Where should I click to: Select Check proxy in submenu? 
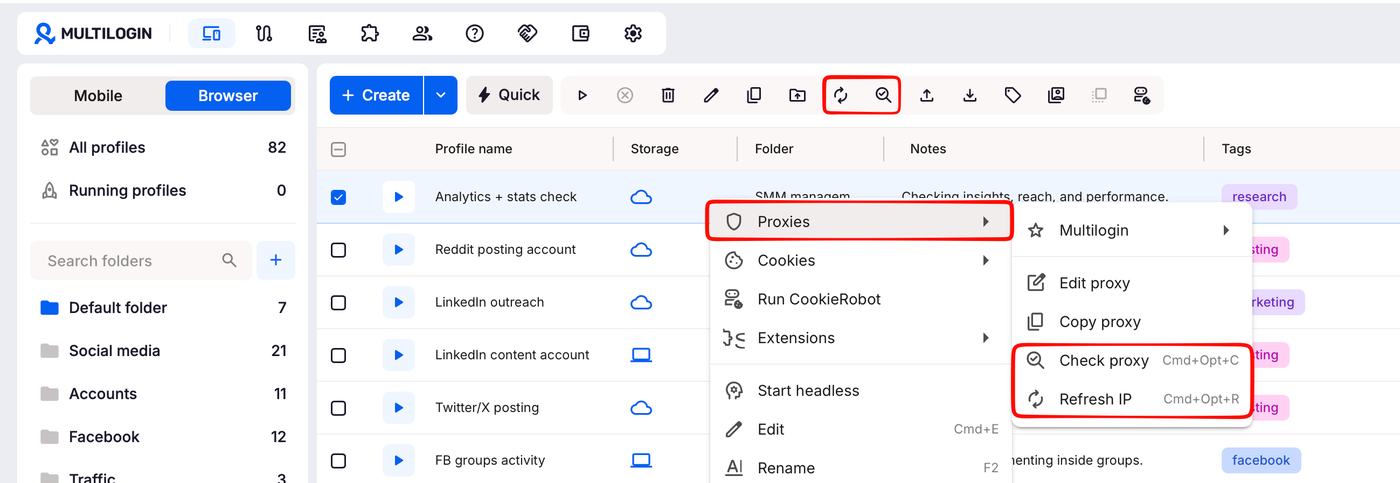(x=1131, y=360)
